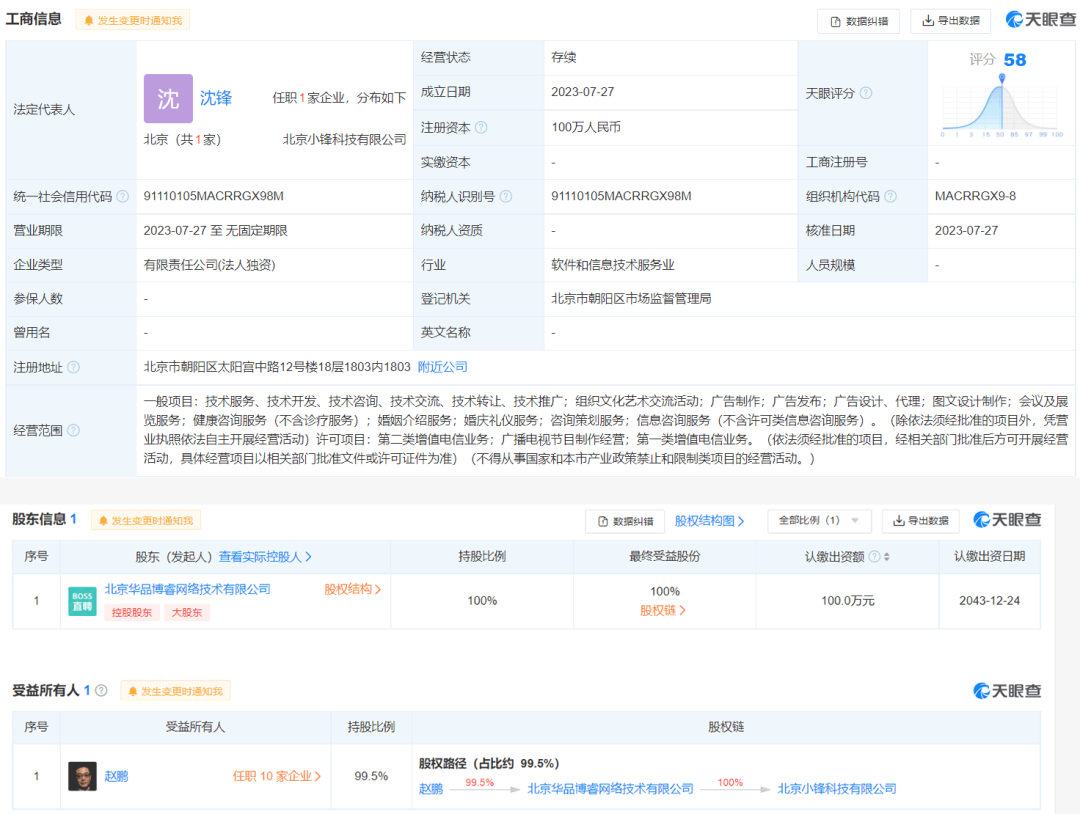1080x814 pixels.
Task: Click the 组织机构代码 help icon
Action: (x=891, y=196)
